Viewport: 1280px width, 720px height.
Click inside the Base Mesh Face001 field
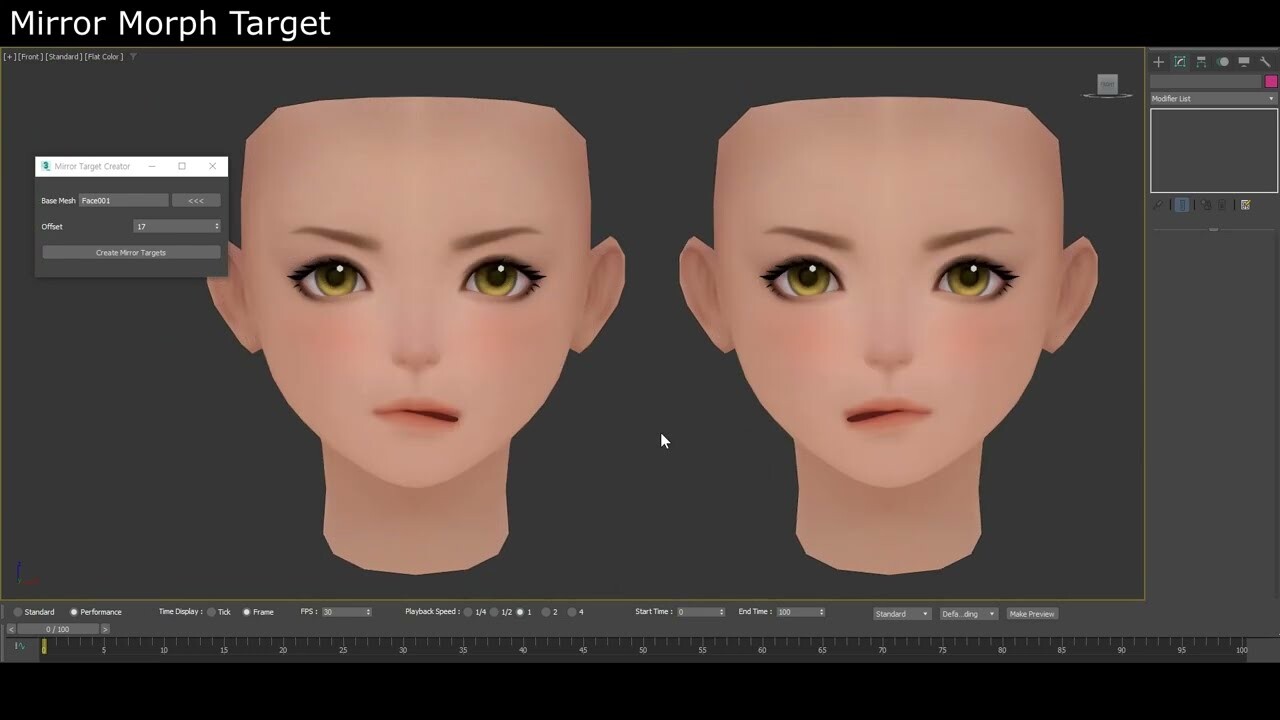tap(122, 200)
